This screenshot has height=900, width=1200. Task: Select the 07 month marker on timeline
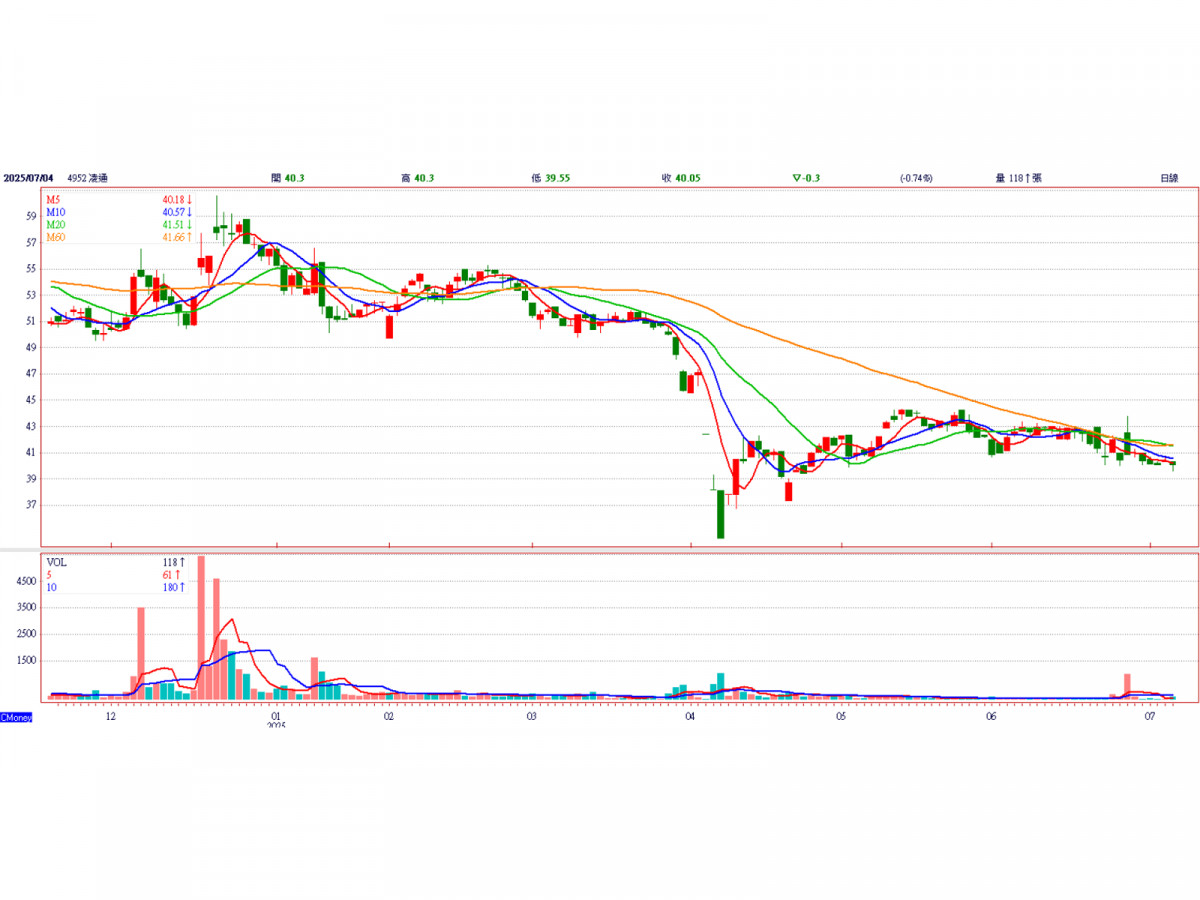(1151, 717)
